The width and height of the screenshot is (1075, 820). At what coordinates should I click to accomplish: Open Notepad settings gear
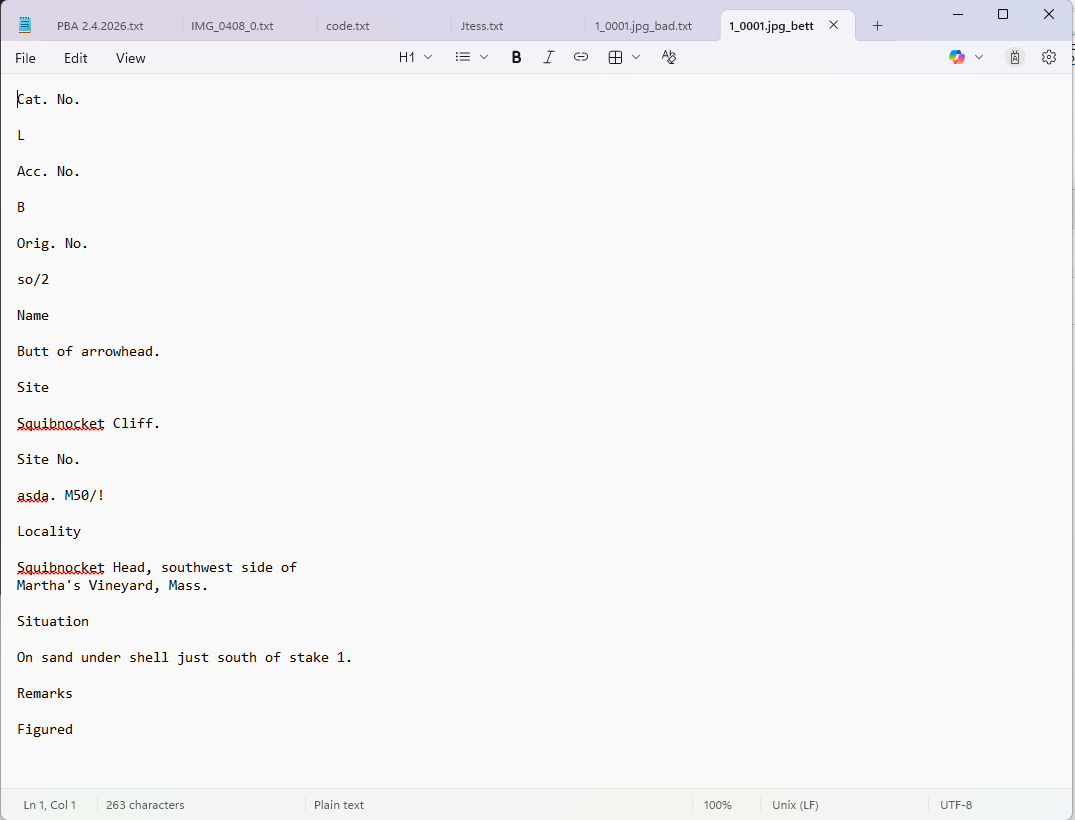point(1049,58)
